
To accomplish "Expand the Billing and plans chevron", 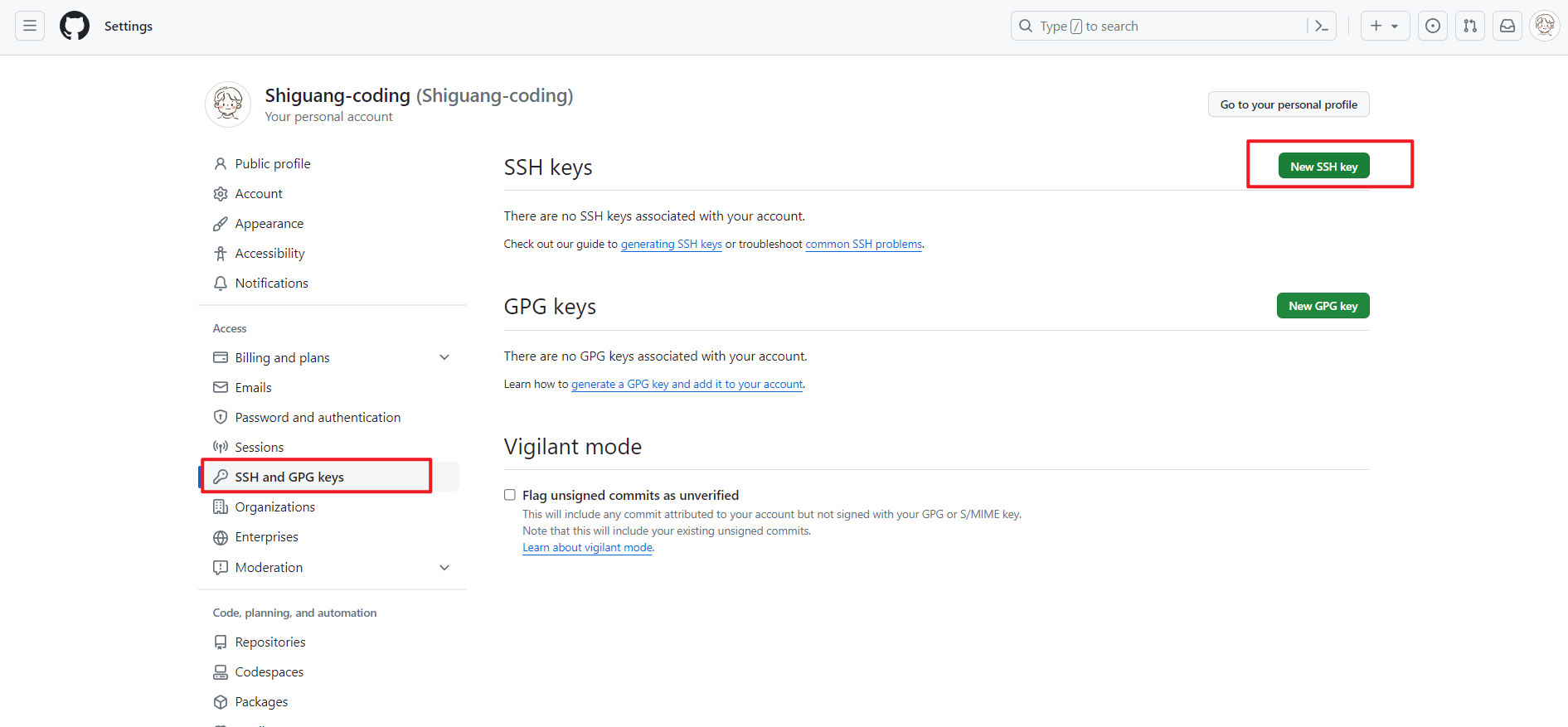I will (x=444, y=357).
